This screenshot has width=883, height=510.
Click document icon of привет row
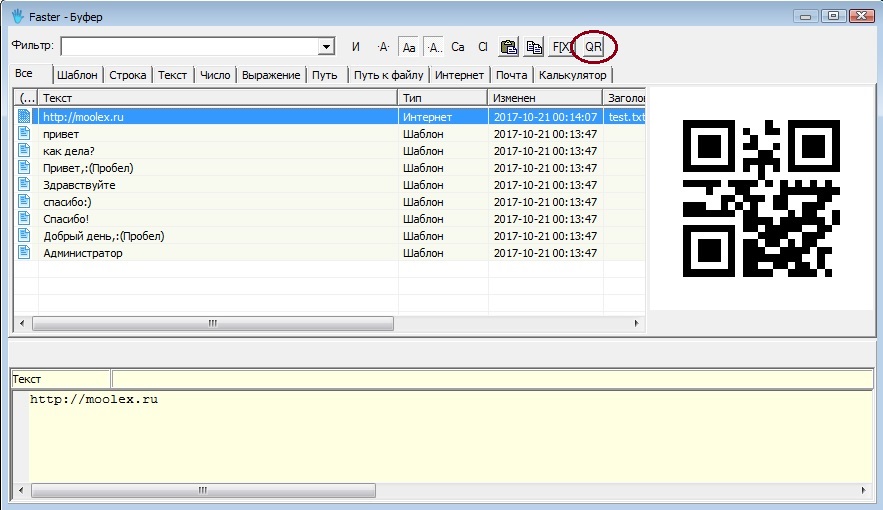click(x=24, y=133)
